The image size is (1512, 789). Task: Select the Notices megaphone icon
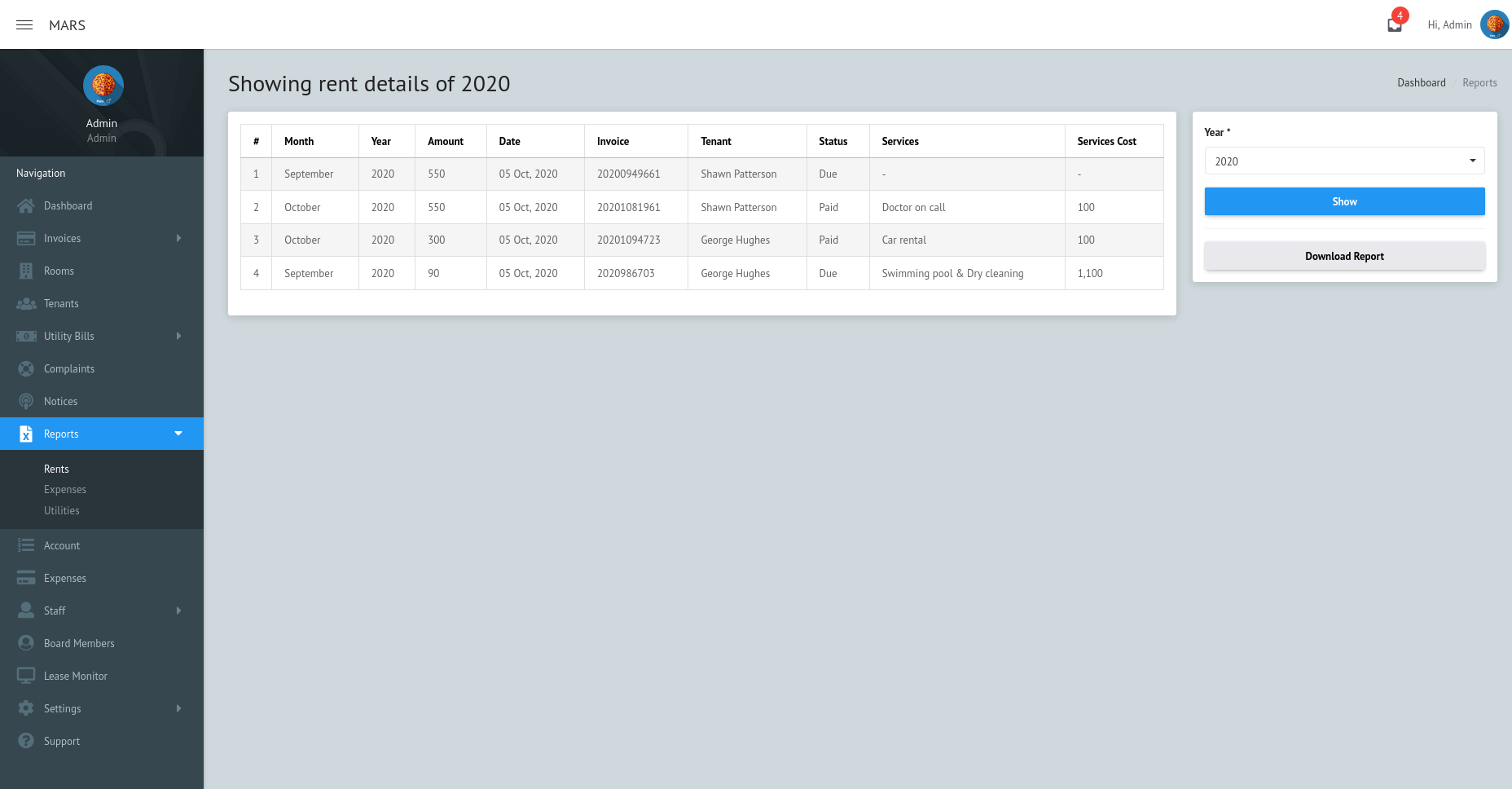(26, 401)
